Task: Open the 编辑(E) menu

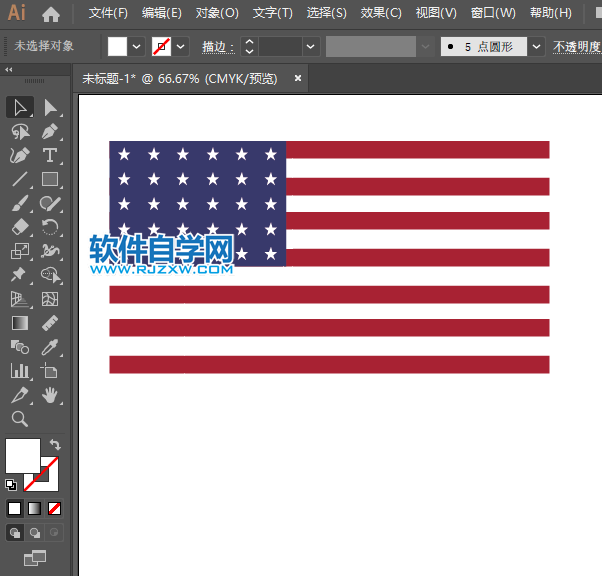Action: coord(162,13)
